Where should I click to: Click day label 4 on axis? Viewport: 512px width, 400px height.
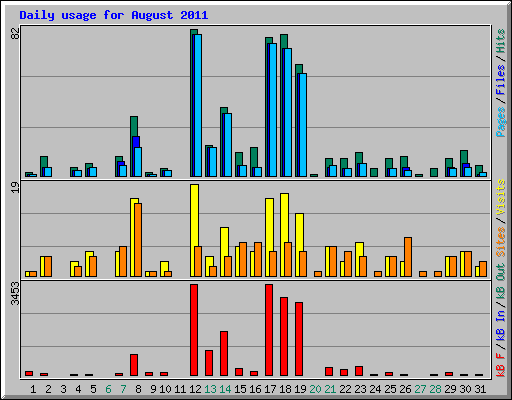[x=78, y=389]
